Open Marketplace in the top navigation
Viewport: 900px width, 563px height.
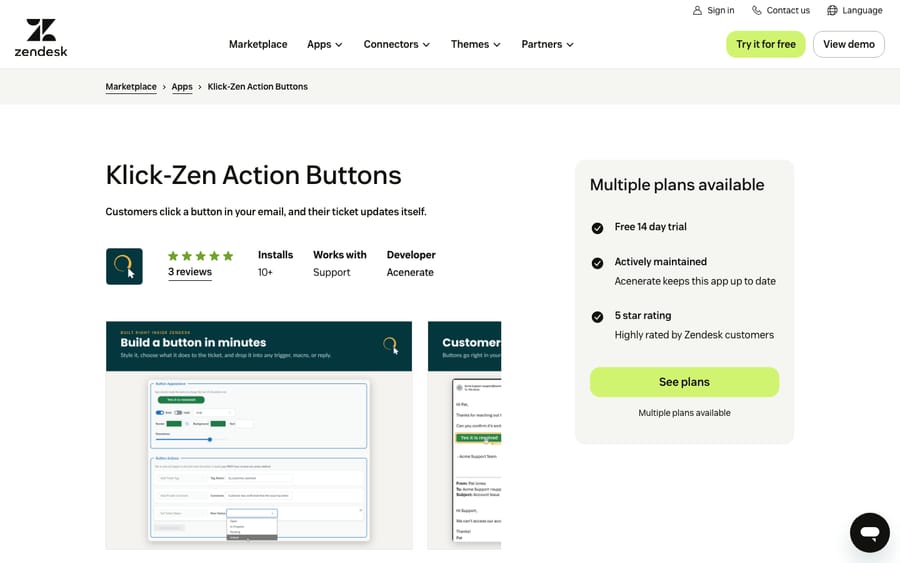pyautogui.click(x=258, y=44)
